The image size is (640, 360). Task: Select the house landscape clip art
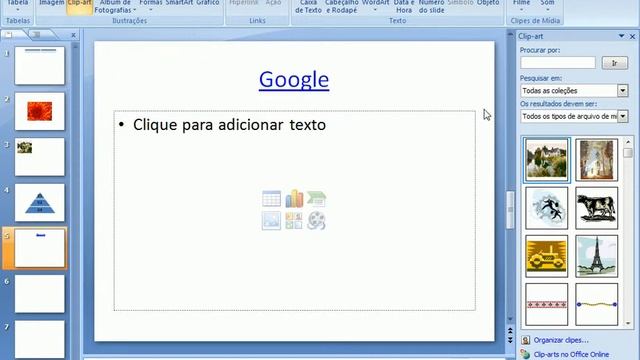click(x=546, y=160)
